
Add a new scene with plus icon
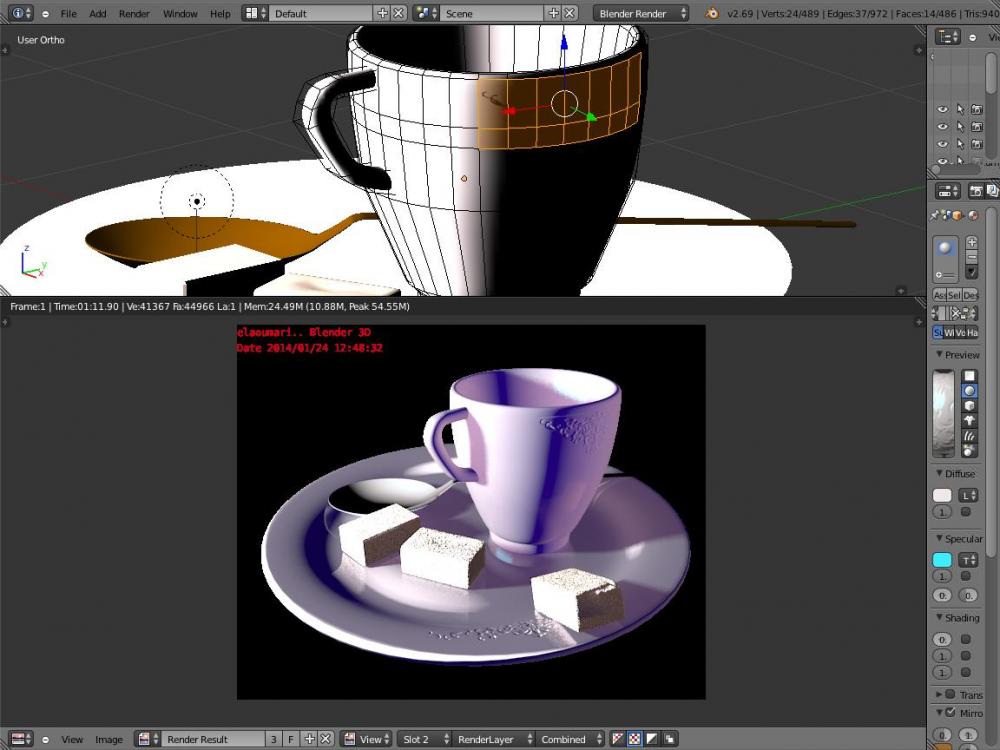pyautogui.click(x=553, y=13)
